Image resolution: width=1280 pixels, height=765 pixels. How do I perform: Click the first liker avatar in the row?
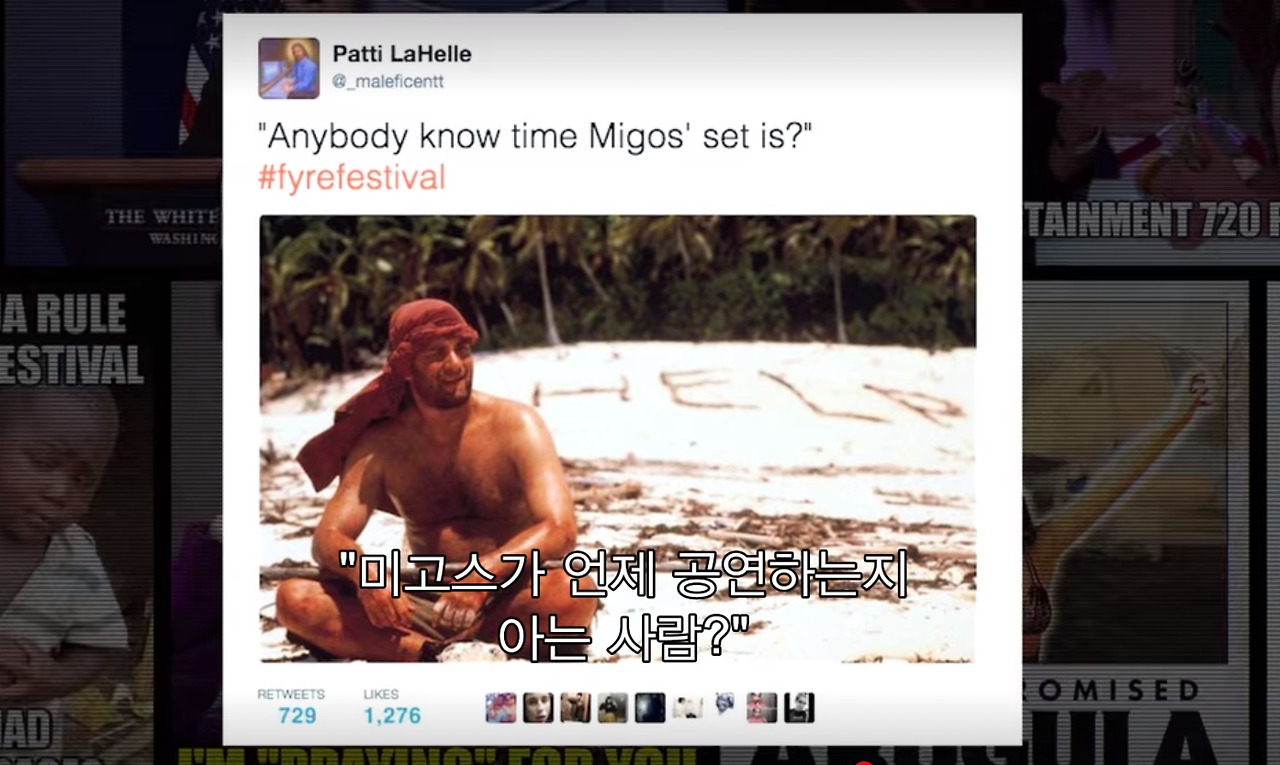pos(501,708)
